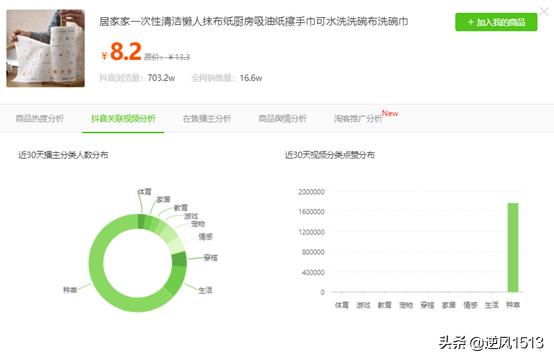Open the paper towel product thumbnail
This screenshot has height=360, width=554.
[46, 48]
